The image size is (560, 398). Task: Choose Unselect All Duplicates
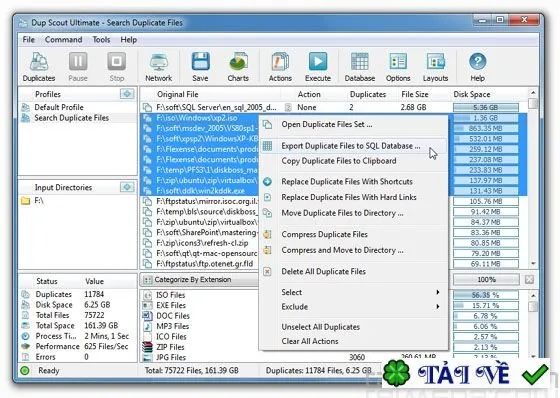tap(354, 327)
